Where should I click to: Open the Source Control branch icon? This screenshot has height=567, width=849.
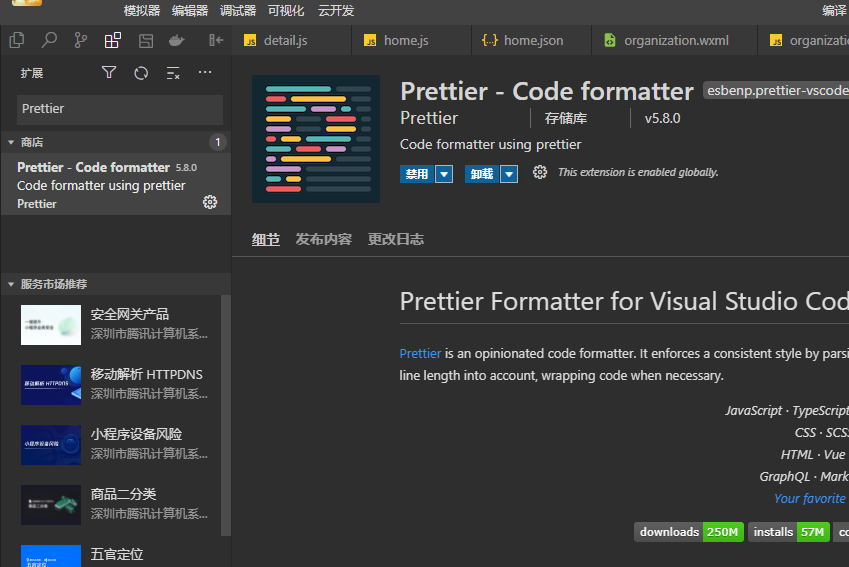(81, 40)
